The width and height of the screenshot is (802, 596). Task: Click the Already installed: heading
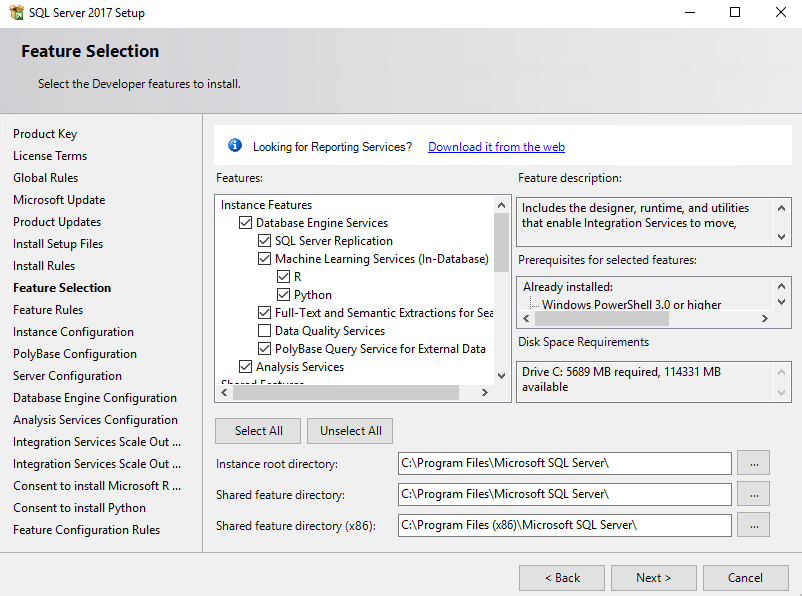click(x=568, y=287)
